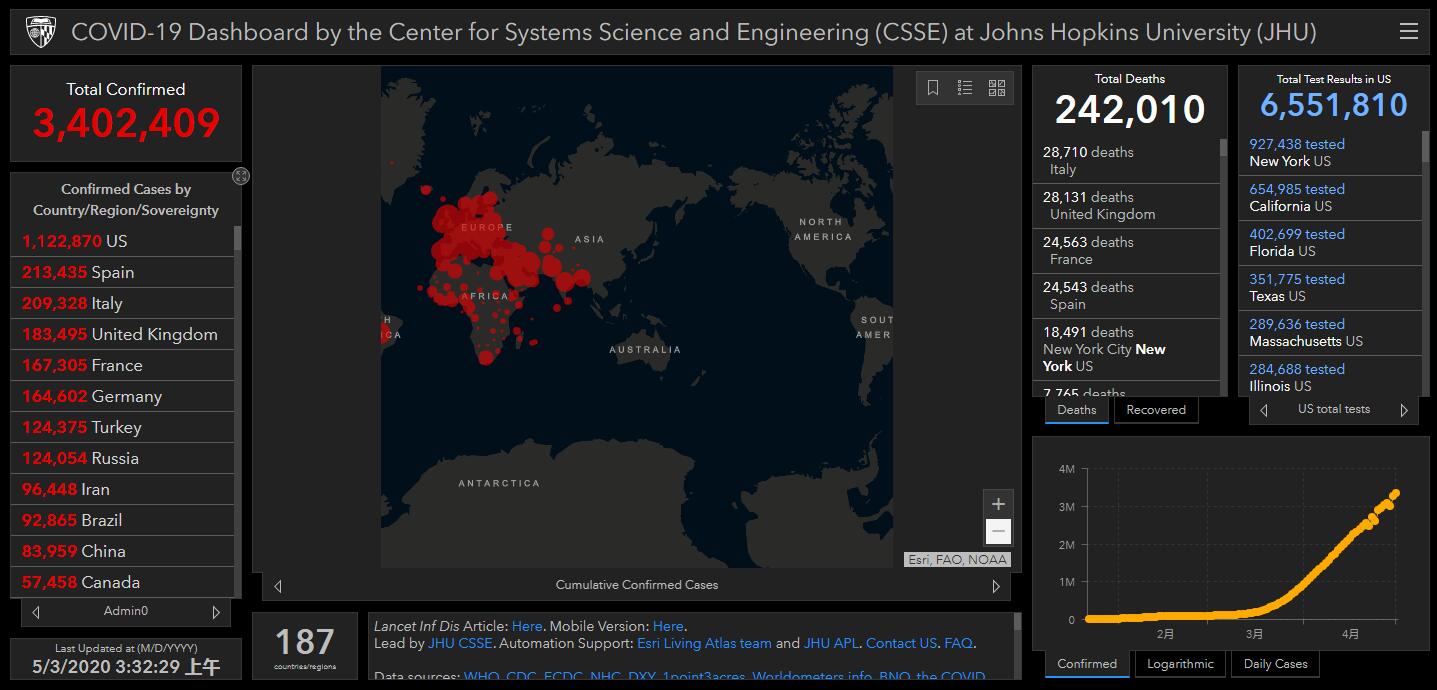Open the Esri Living Atlas team link

[704, 643]
